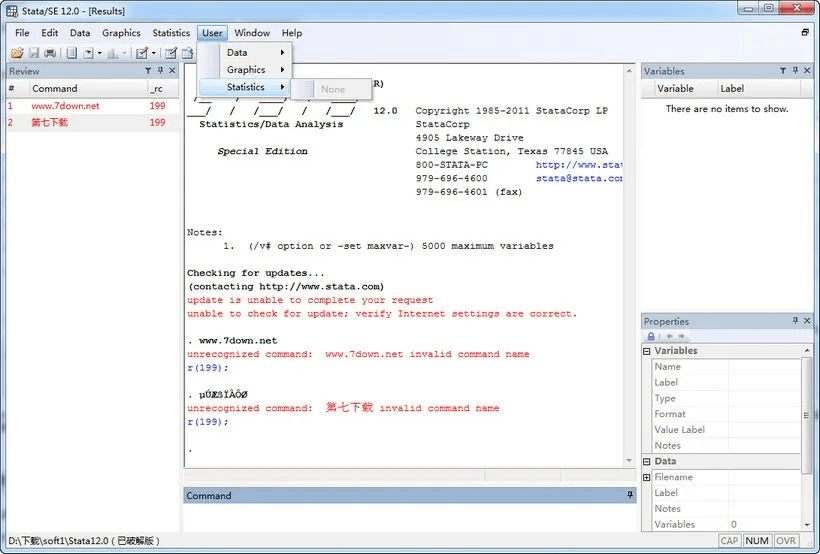The height and width of the screenshot is (554, 820).
Task: Click the CAP indicator in status bar
Action: [730, 540]
